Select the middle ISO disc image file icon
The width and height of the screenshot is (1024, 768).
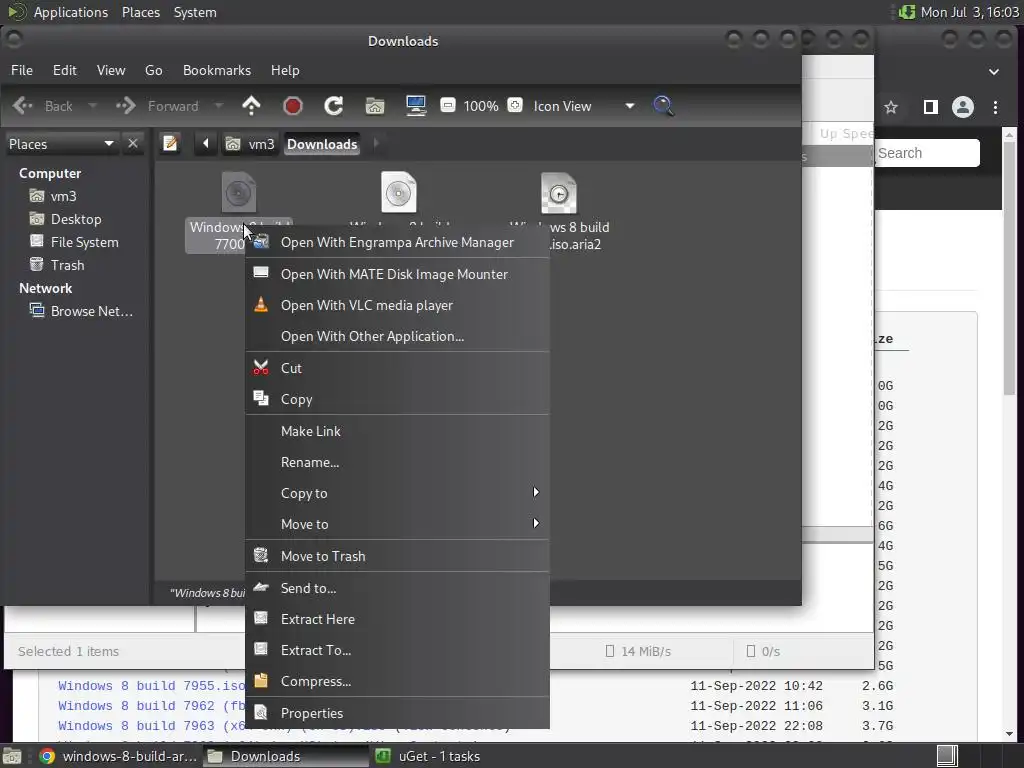click(x=399, y=193)
